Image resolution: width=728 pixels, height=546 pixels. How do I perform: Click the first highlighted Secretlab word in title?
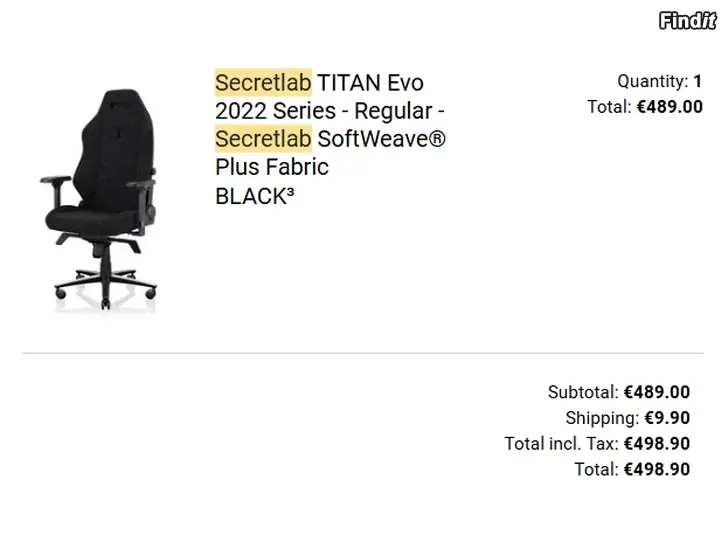[x=263, y=83]
